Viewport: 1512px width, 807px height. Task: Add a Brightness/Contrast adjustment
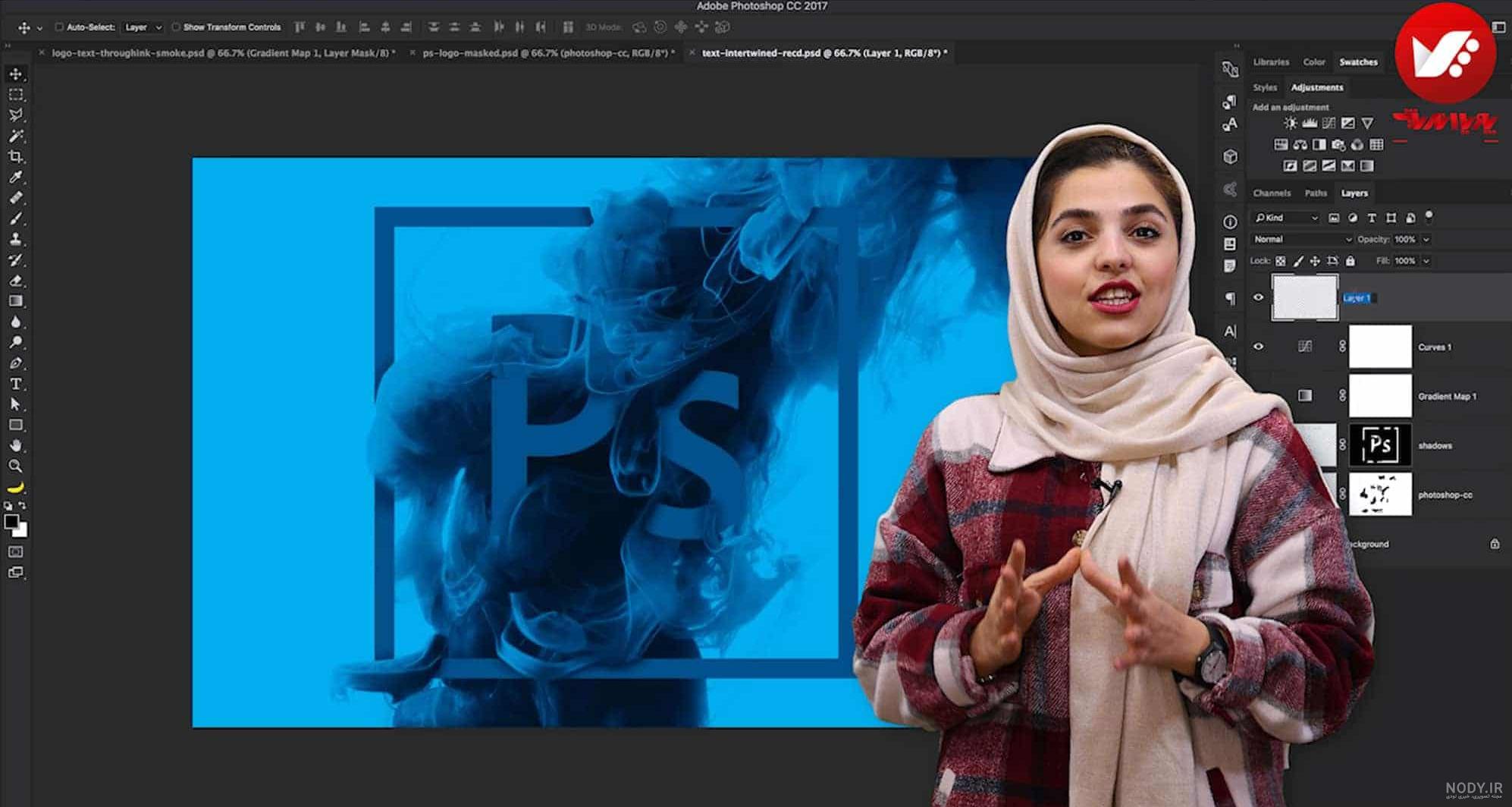point(1290,123)
